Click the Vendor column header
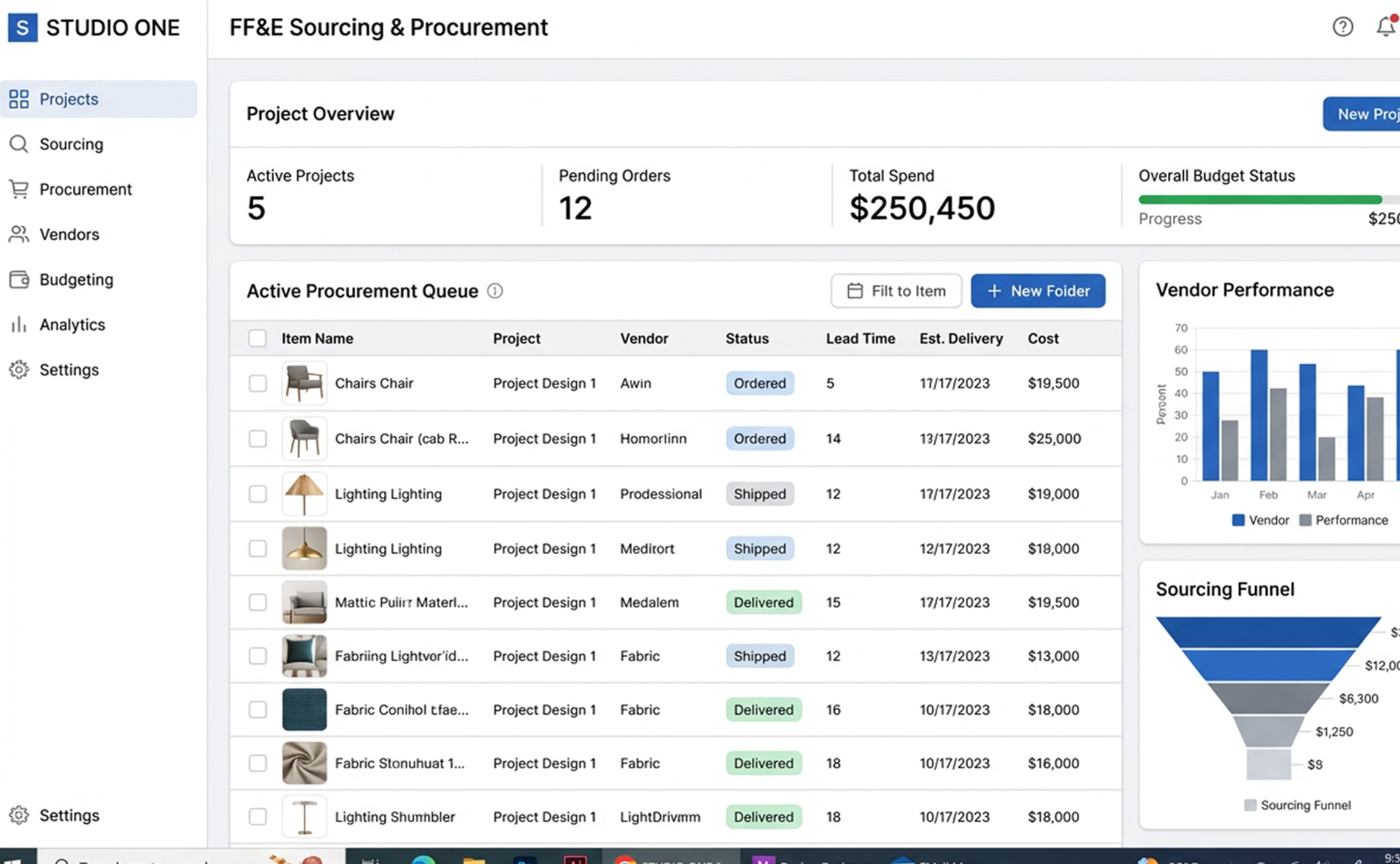The image size is (1400, 864). click(644, 338)
